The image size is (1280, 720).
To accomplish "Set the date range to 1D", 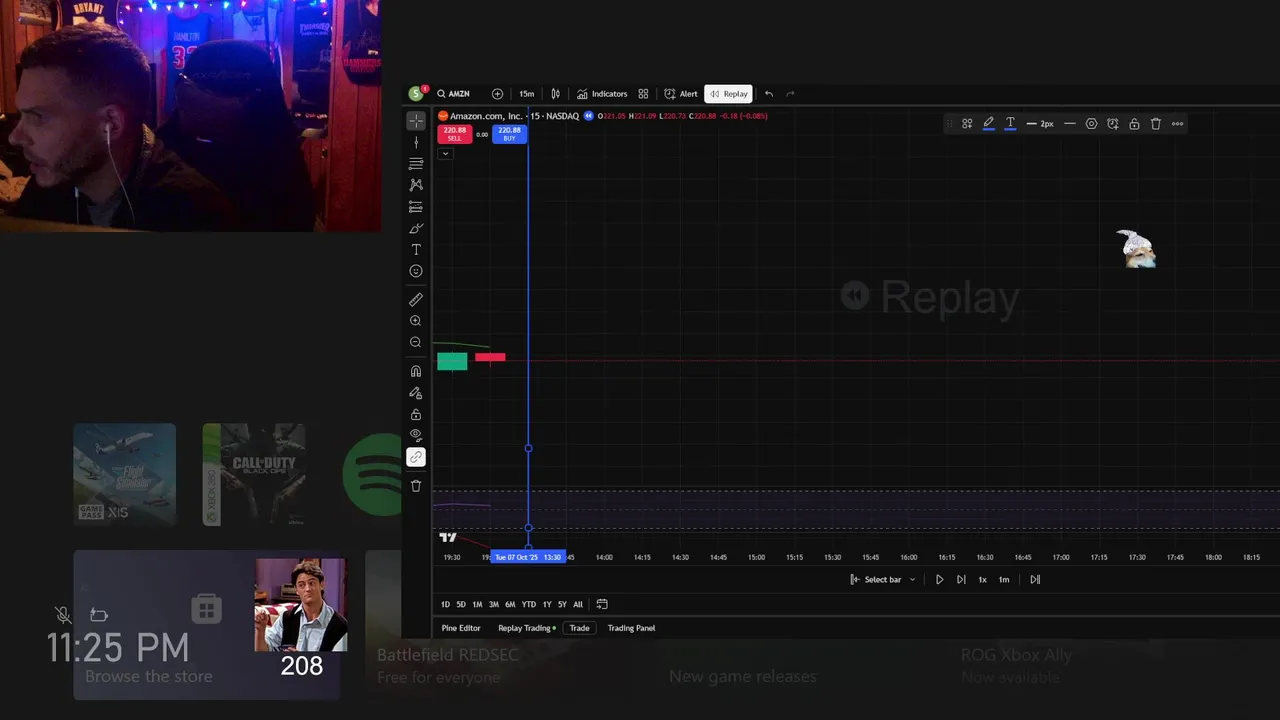I will click(446, 605).
